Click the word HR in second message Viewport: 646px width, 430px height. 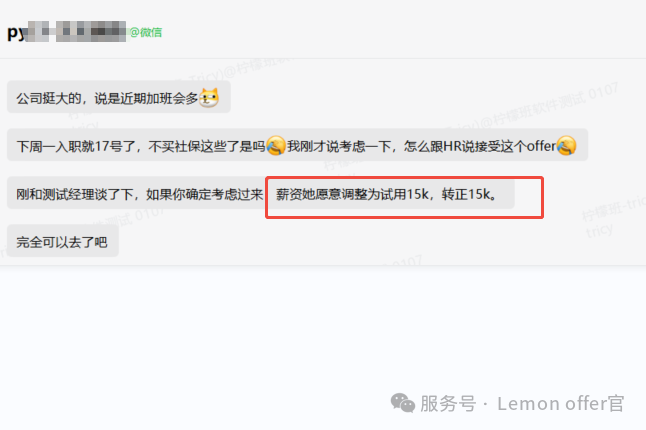(x=452, y=146)
